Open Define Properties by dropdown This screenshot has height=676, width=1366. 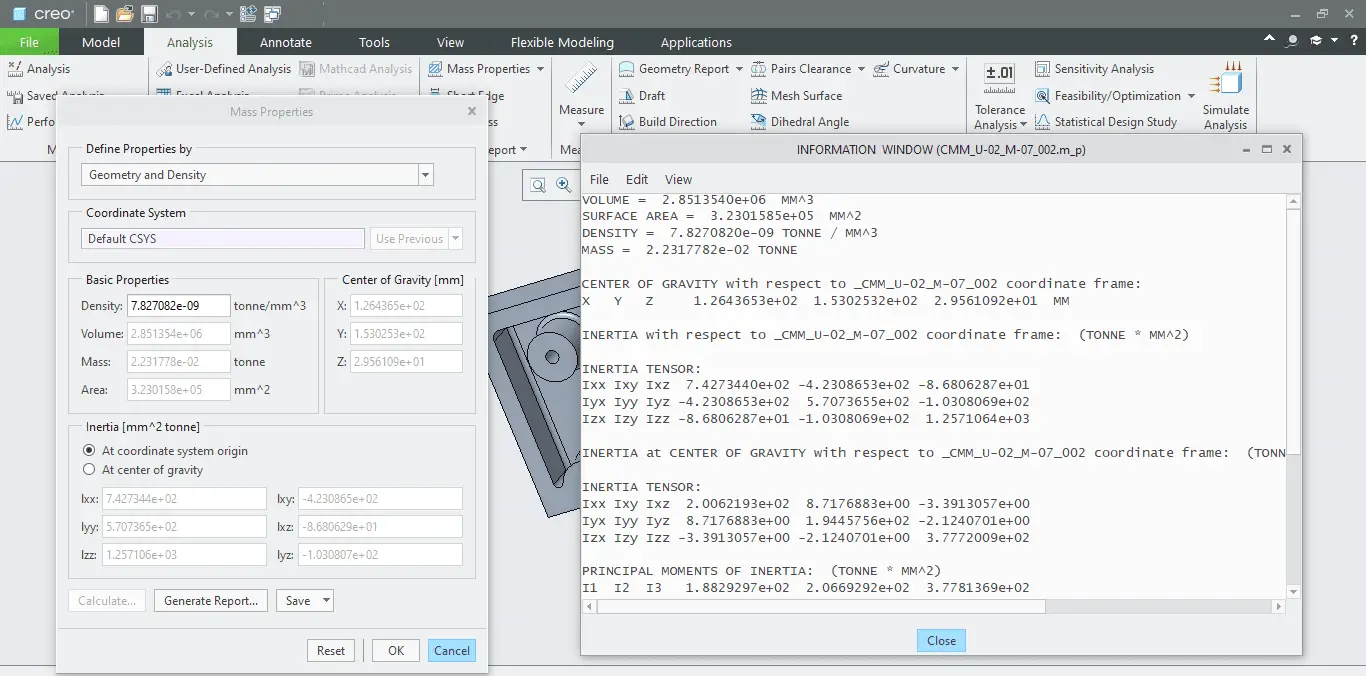(x=426, y=175)
